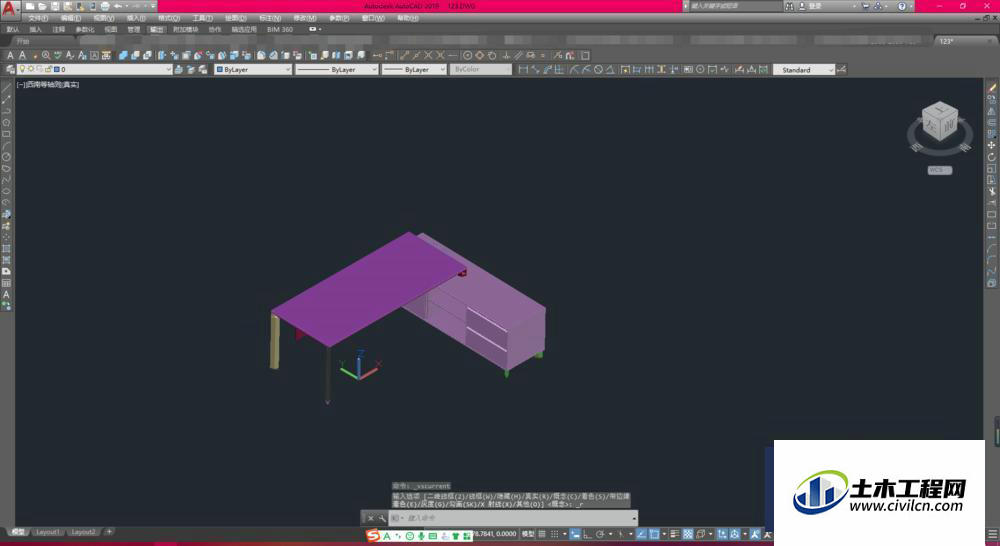Click the erase tool in right modify toolbar
This screenshot has width=1000, height=546.
click(x=992, y=87)
